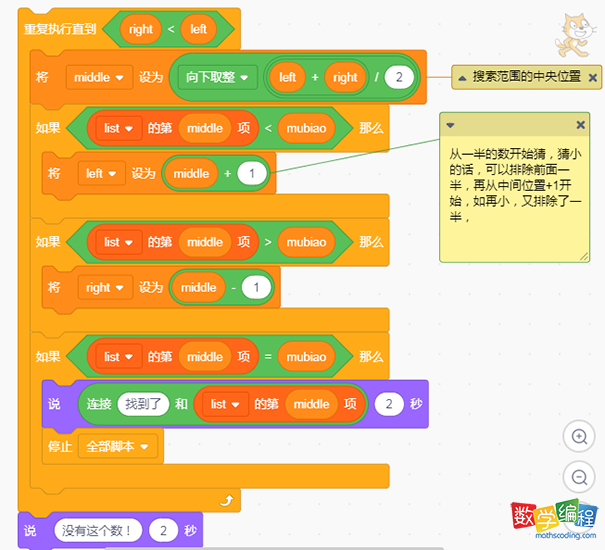This screenshot has height=550, width=605.
Task: Click the 没有这个数！ text input
Action: coord(98,531)
